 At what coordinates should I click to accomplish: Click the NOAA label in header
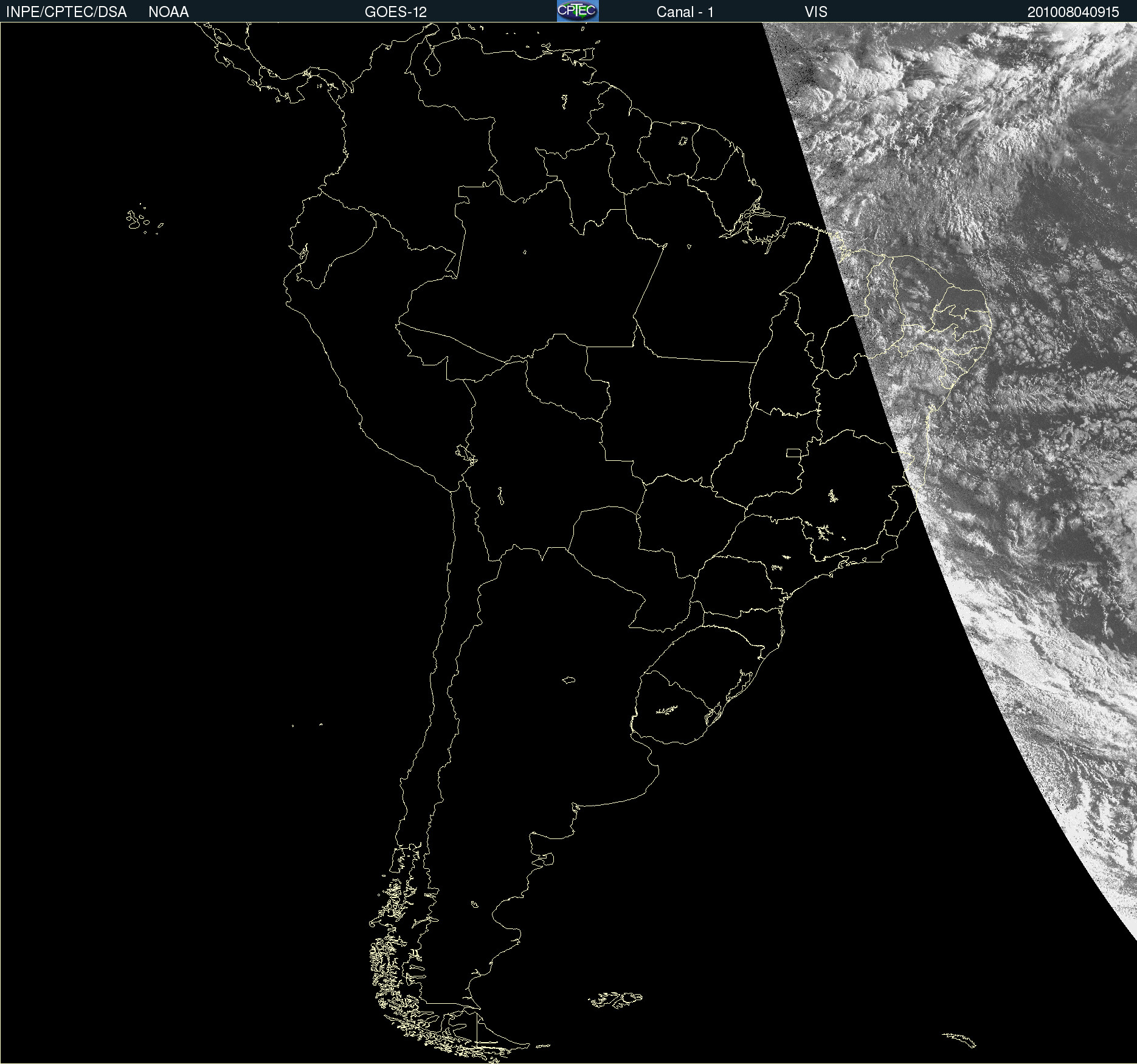[x=168, y=12]
